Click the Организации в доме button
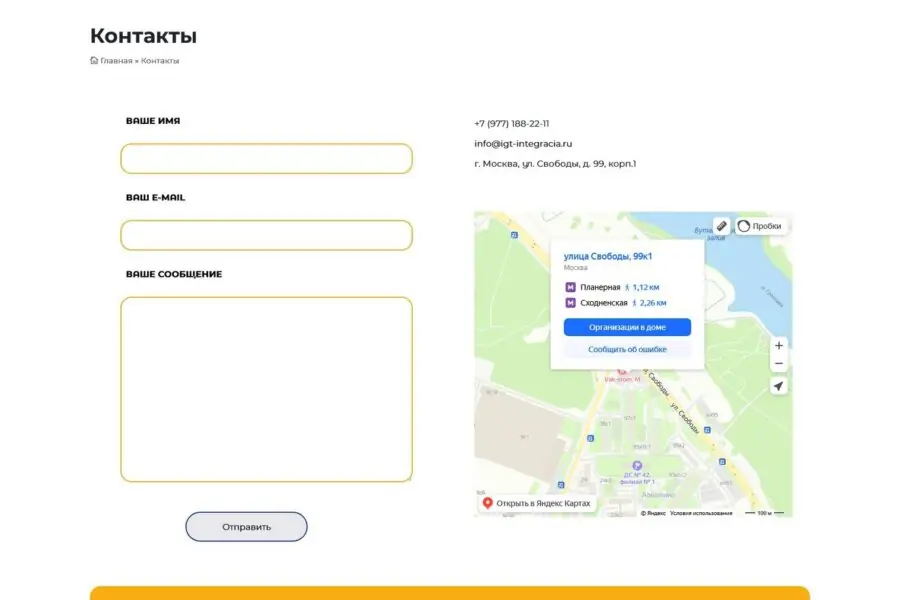The image size is (900, 600). (627, 327)
